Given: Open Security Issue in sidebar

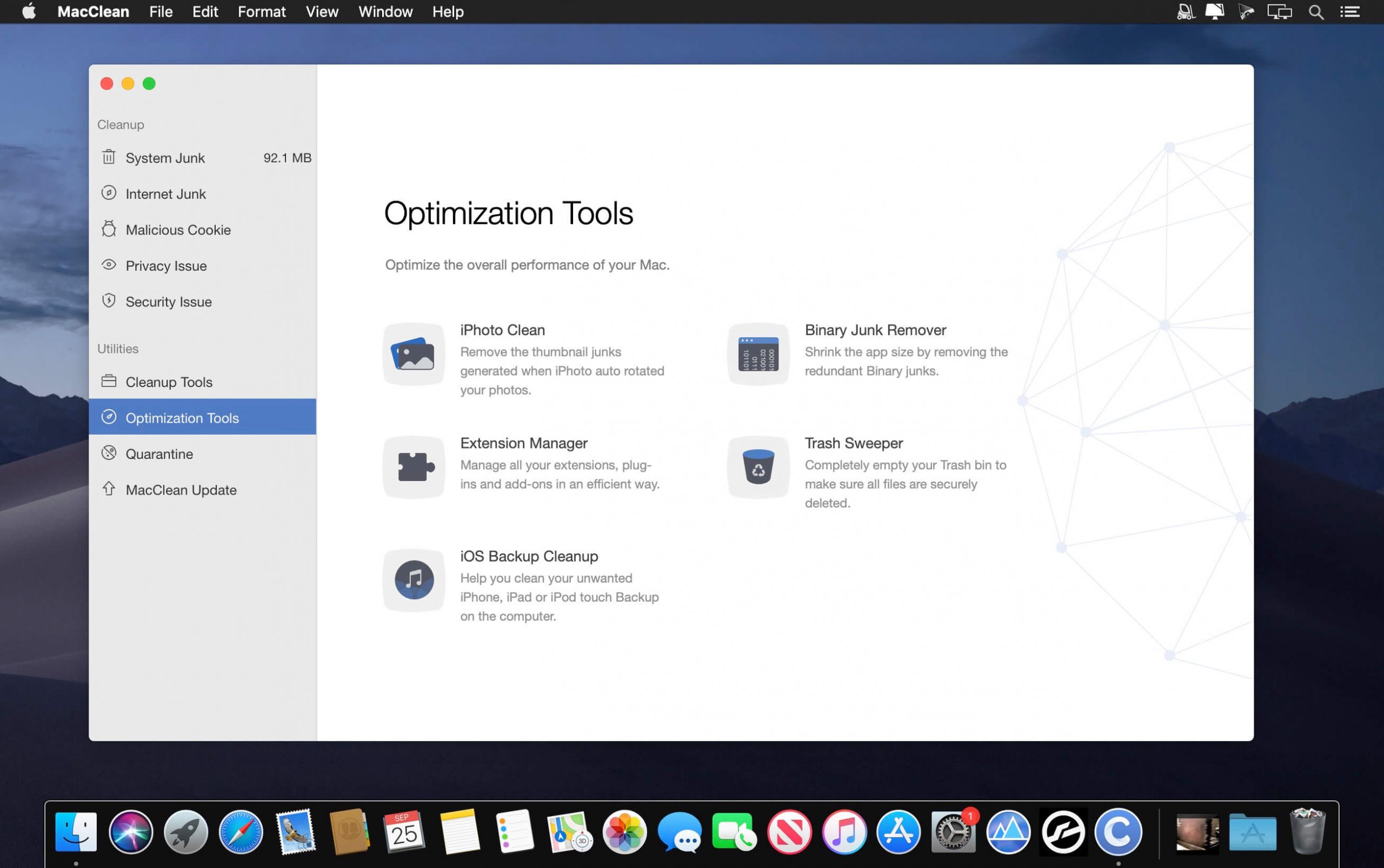Looking at the screenshot, I should (x=168, y=302).
